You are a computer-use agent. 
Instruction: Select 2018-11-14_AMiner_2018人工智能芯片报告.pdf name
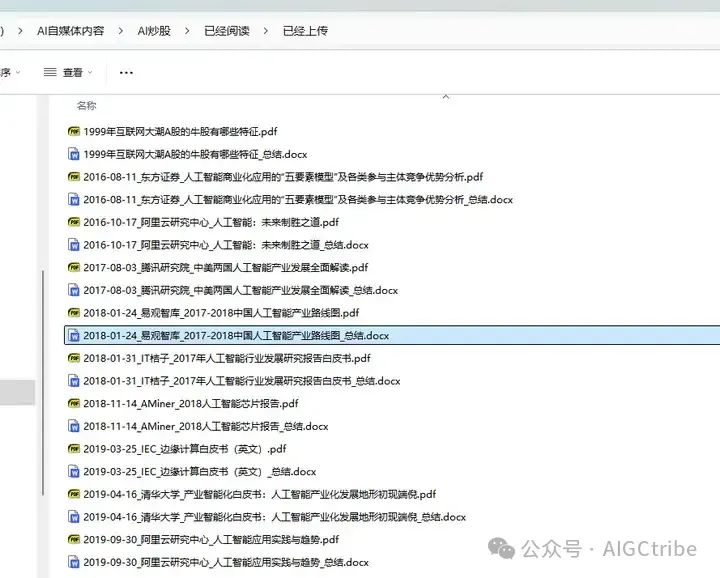191,404
